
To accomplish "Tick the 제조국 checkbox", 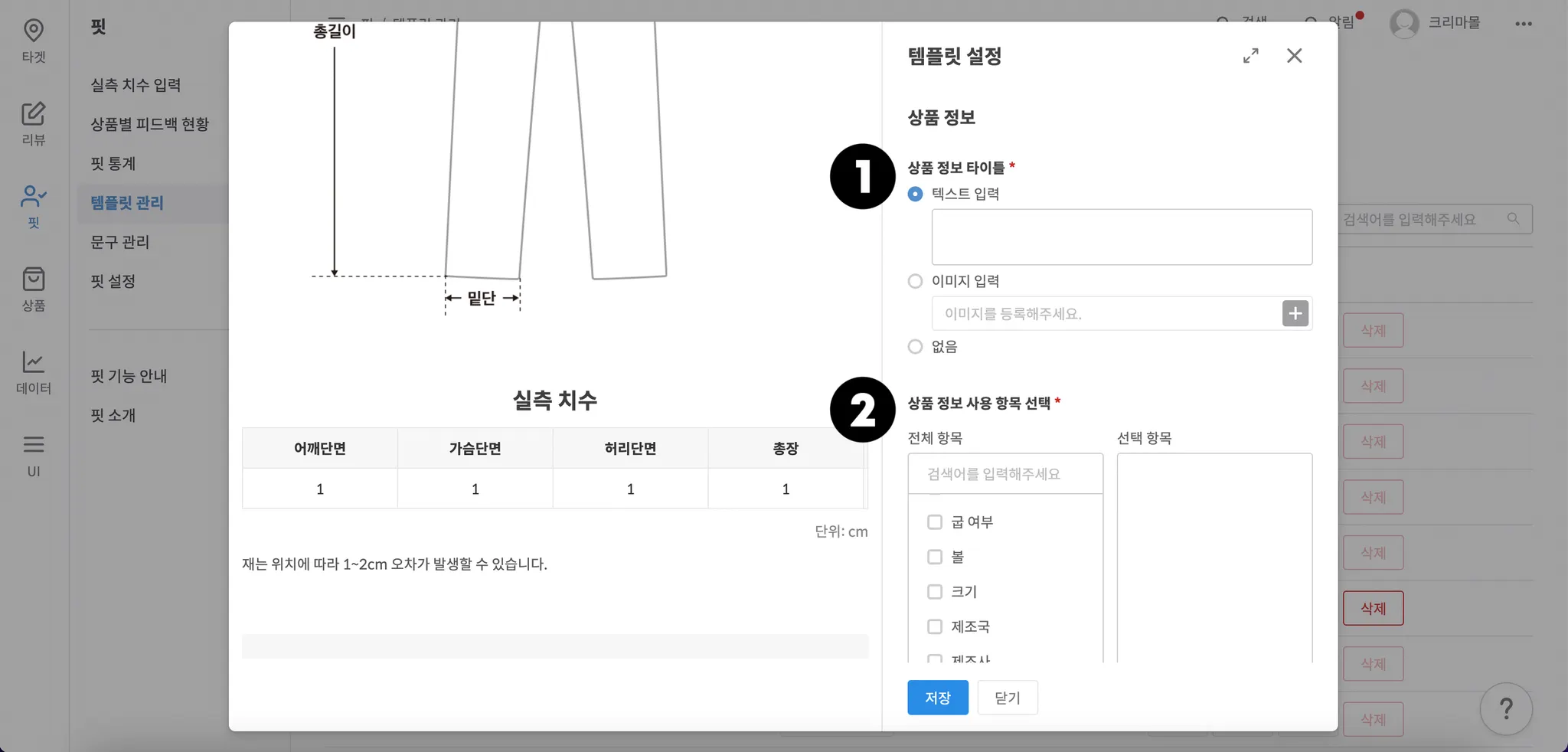I will click(935, 627).
